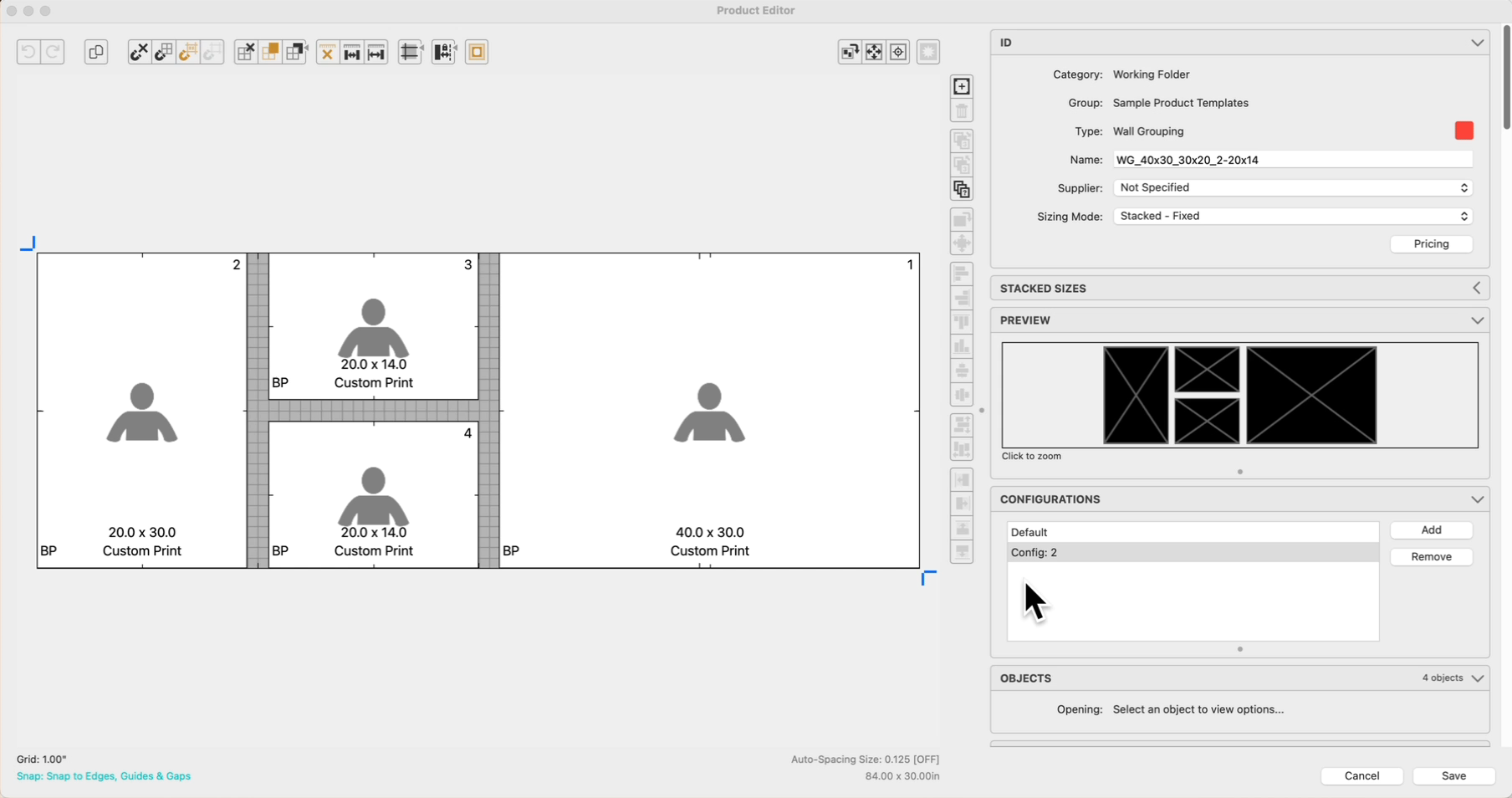Click the four-arrow fit-to-view toolbar icon
This screenshot has width=1512, height=798.
point(874,52)
